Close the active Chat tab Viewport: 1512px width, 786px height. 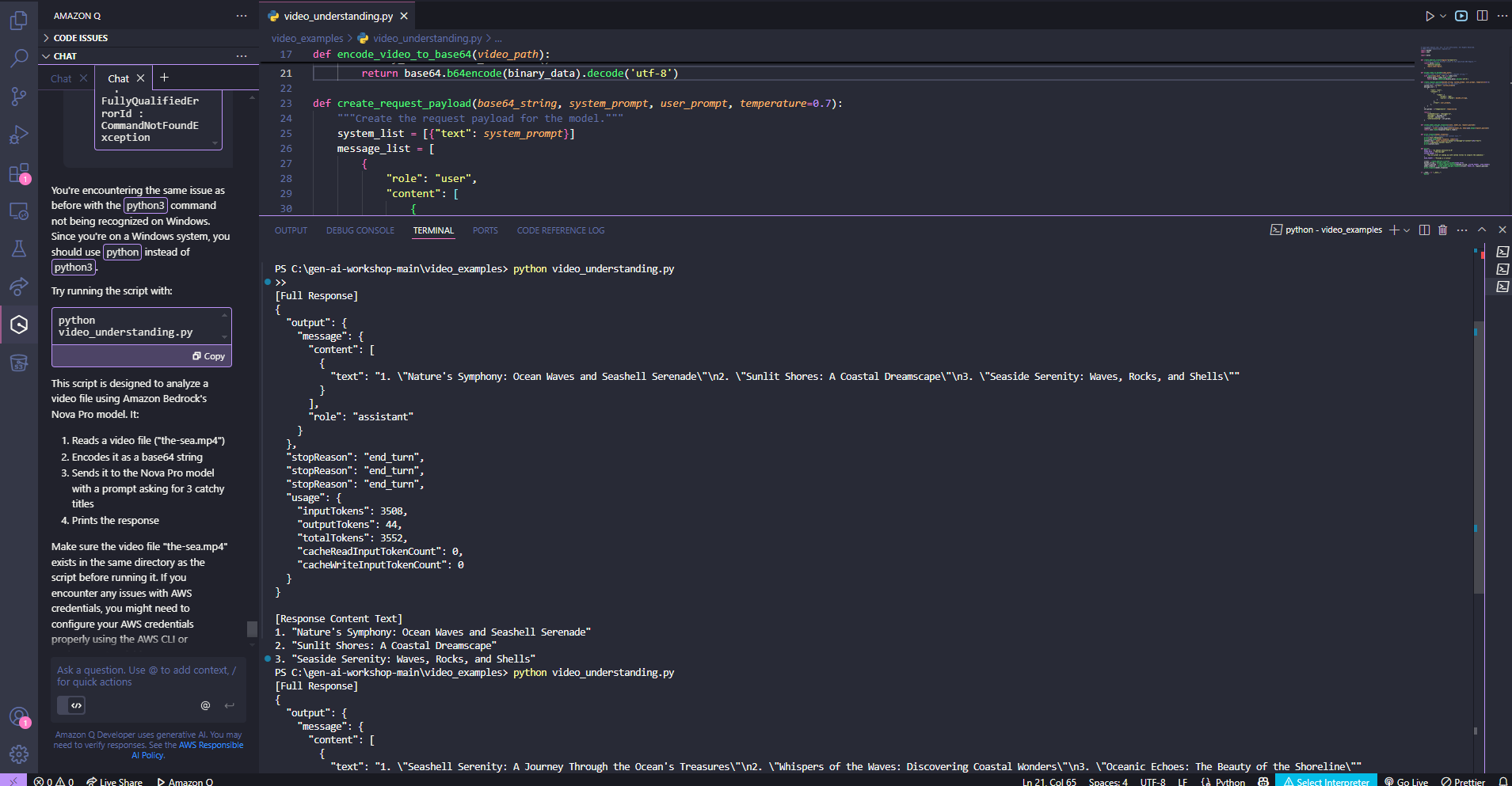click(x=140, y=78)
